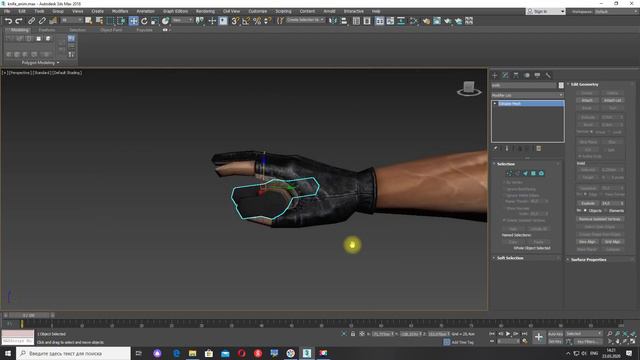Click the Mirror tool icon
The height and width of the screenshot is (360, 640).
point(333,21)
